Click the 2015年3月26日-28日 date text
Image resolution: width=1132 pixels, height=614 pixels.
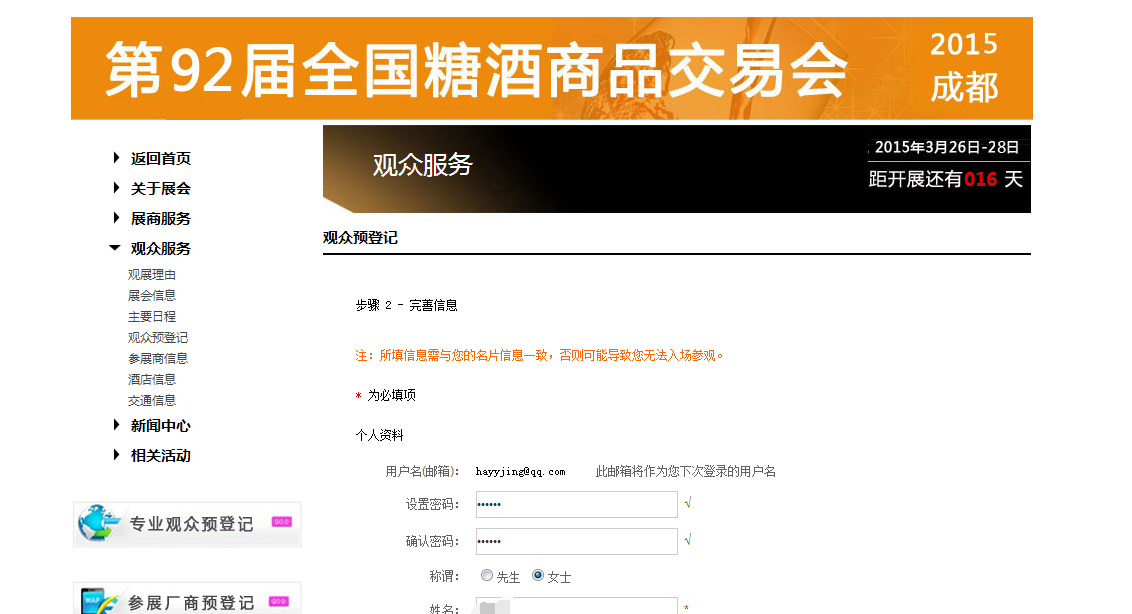pos(946,147)
